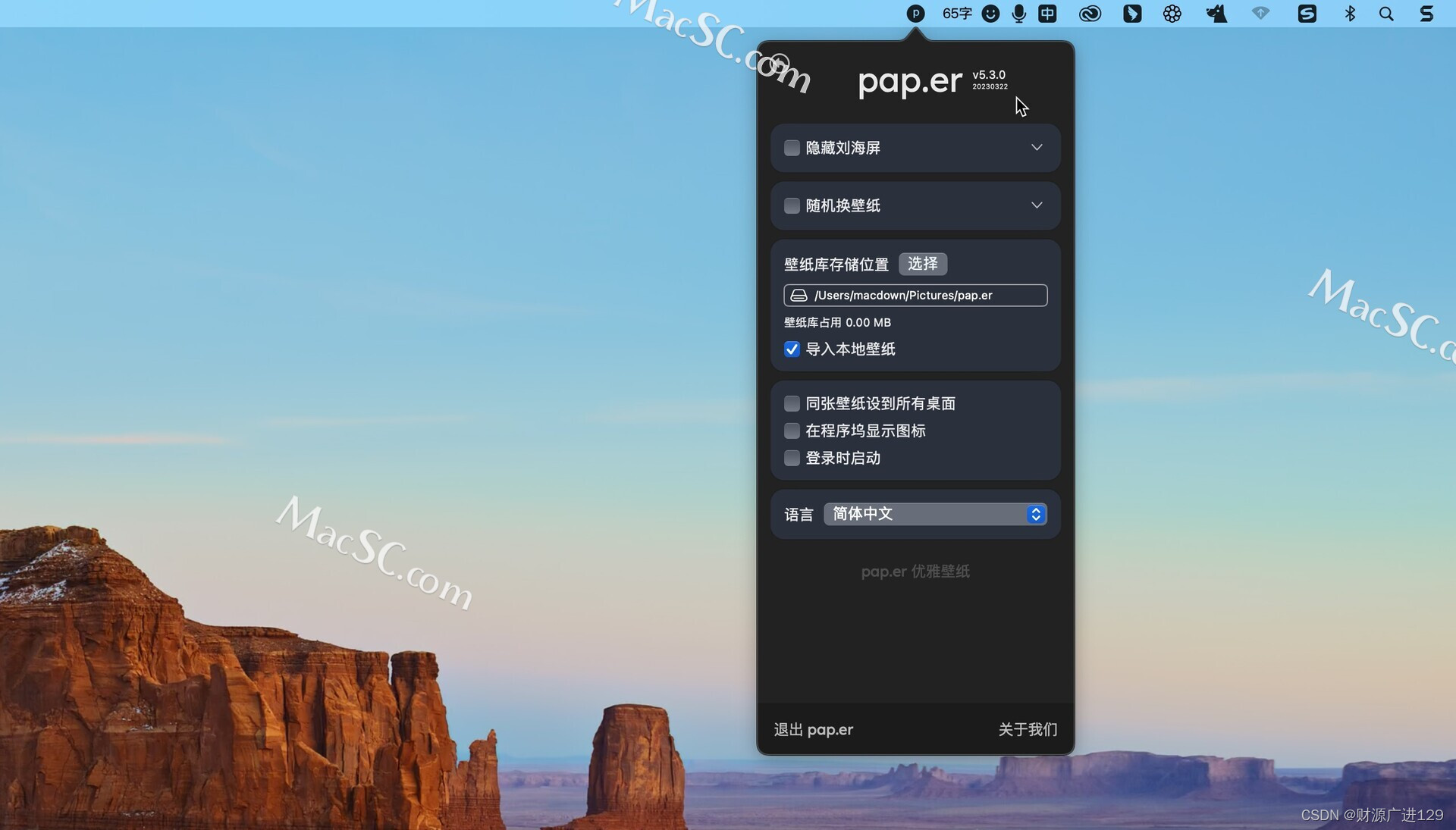Click the wallpaper library path field
1456x830 pixels.
915,296
